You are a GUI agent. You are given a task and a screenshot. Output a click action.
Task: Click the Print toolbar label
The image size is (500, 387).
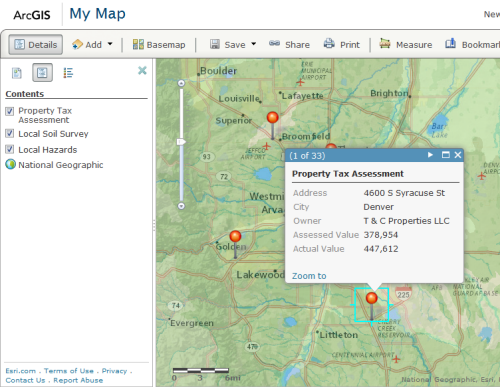(350, 45)
